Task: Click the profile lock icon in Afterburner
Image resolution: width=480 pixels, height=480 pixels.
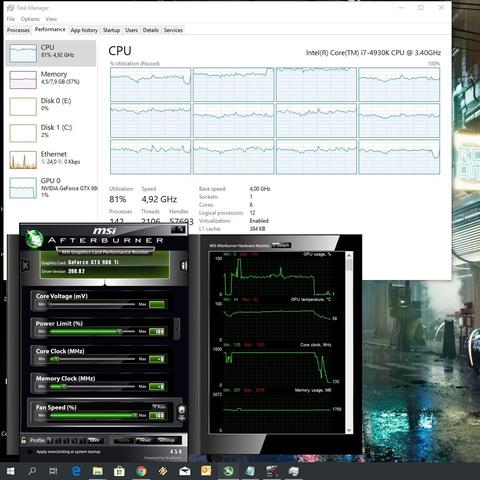Action: point(24,440)
